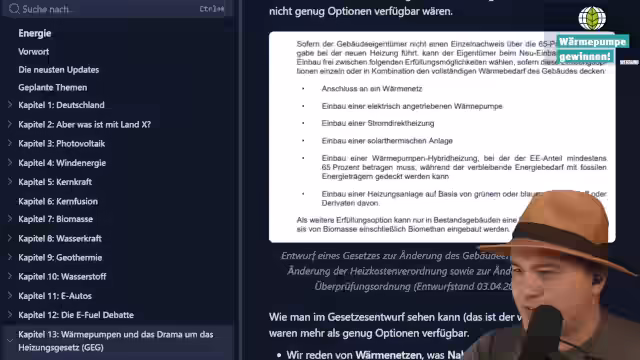Click the Gesetzesentwurf document excerpt image
The image size is (640, 360).
point(442,137)
